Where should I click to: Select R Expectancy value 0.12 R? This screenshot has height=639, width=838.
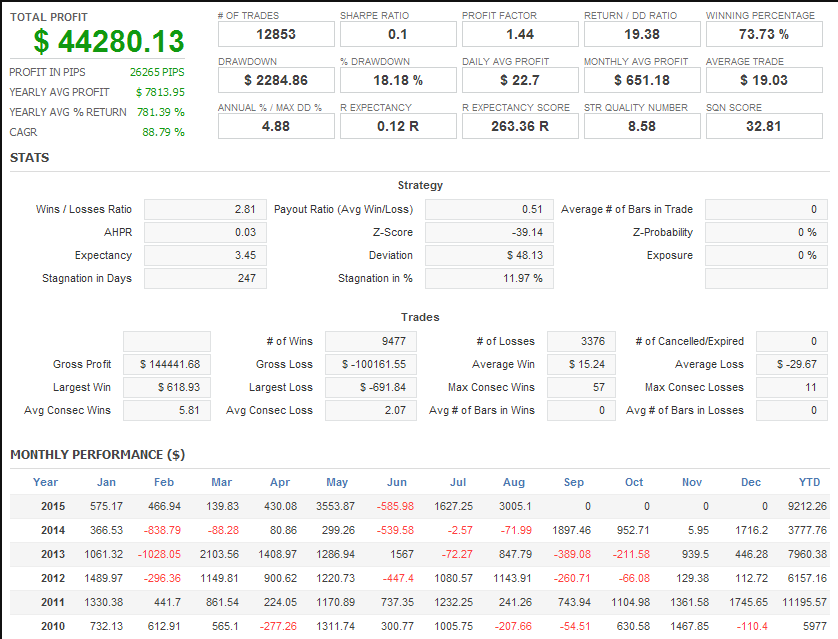click(x=398, y=127)
